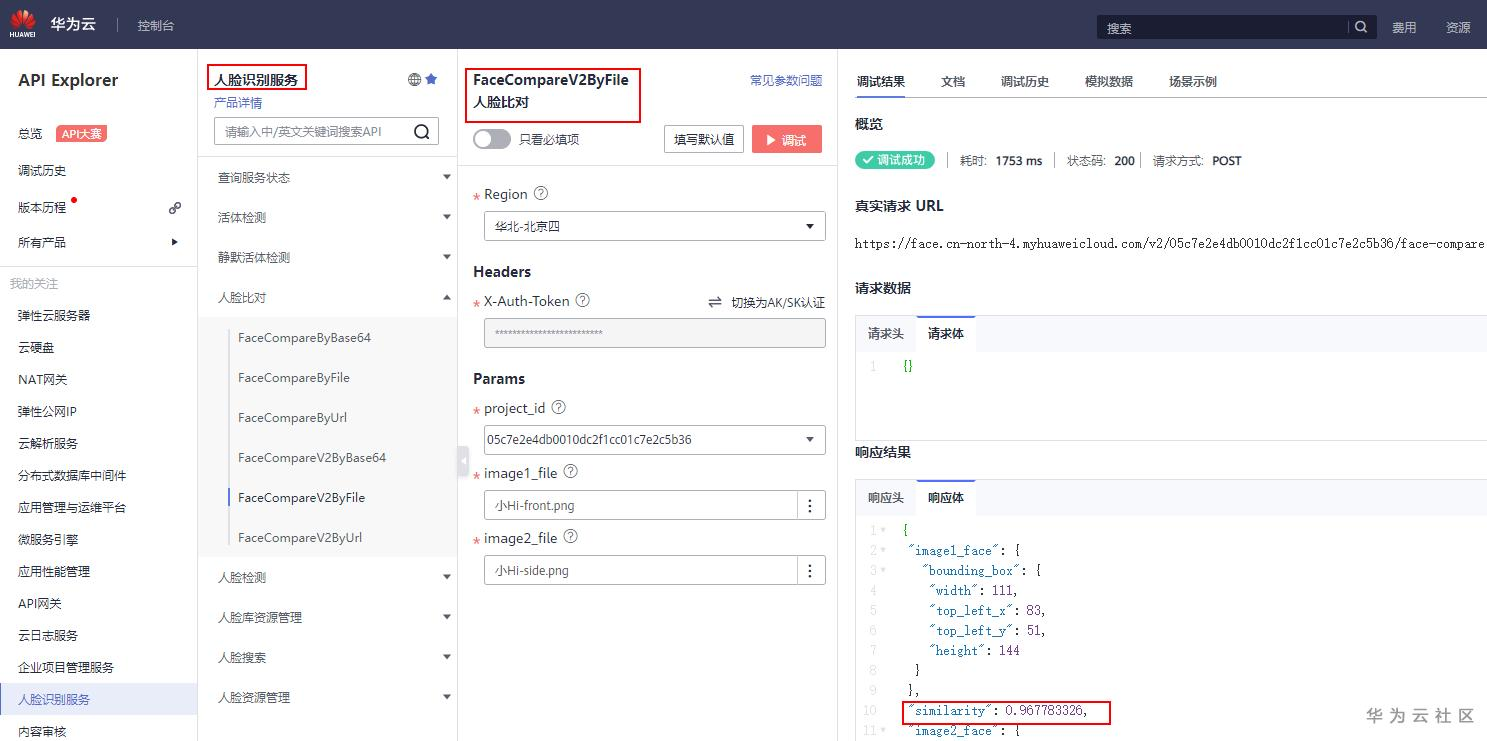The image size is (1487, 741).
Task: Show help for image2_file
Action: (x=571, y=537)
